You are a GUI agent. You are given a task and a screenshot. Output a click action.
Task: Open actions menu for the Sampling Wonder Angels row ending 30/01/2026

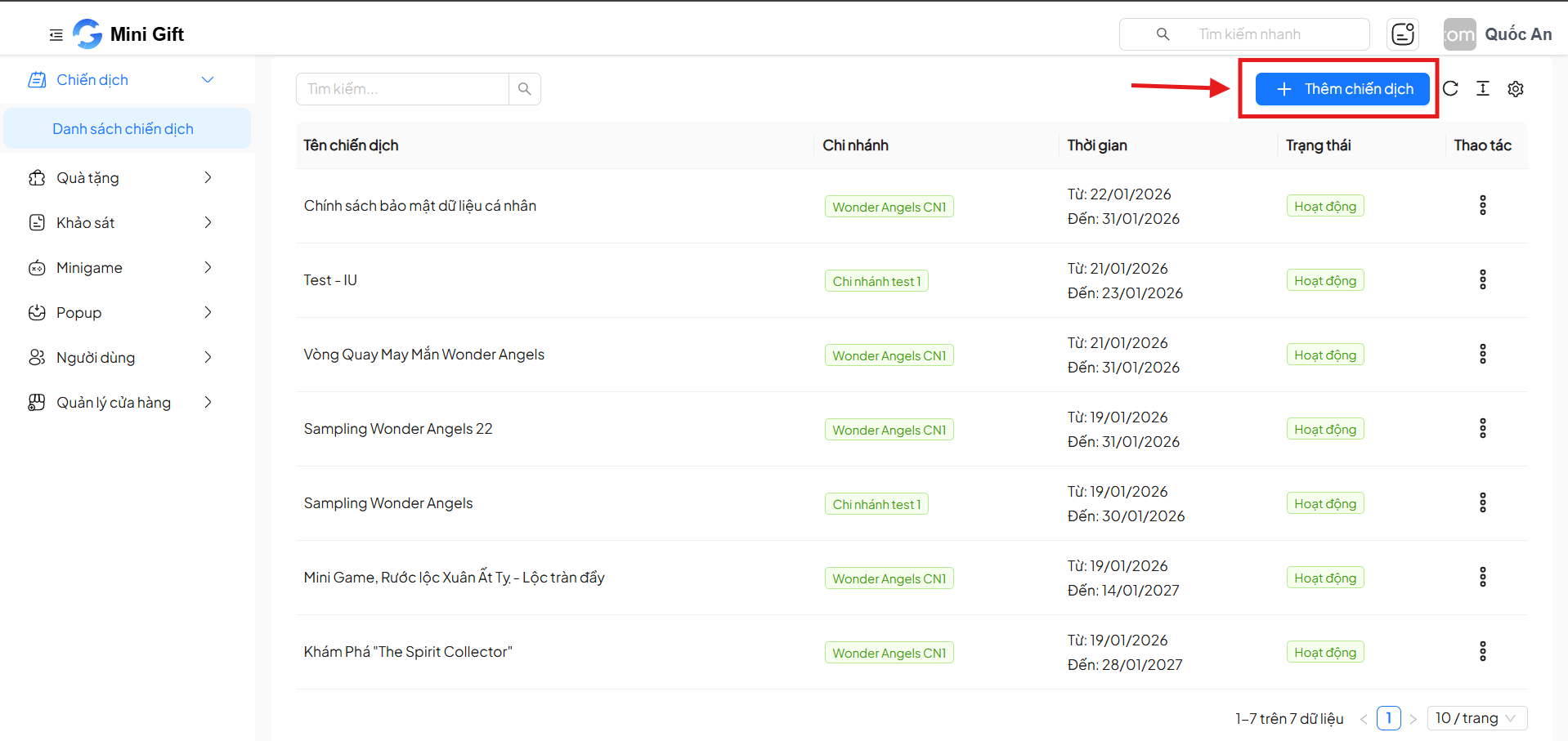coord(1482,502)
